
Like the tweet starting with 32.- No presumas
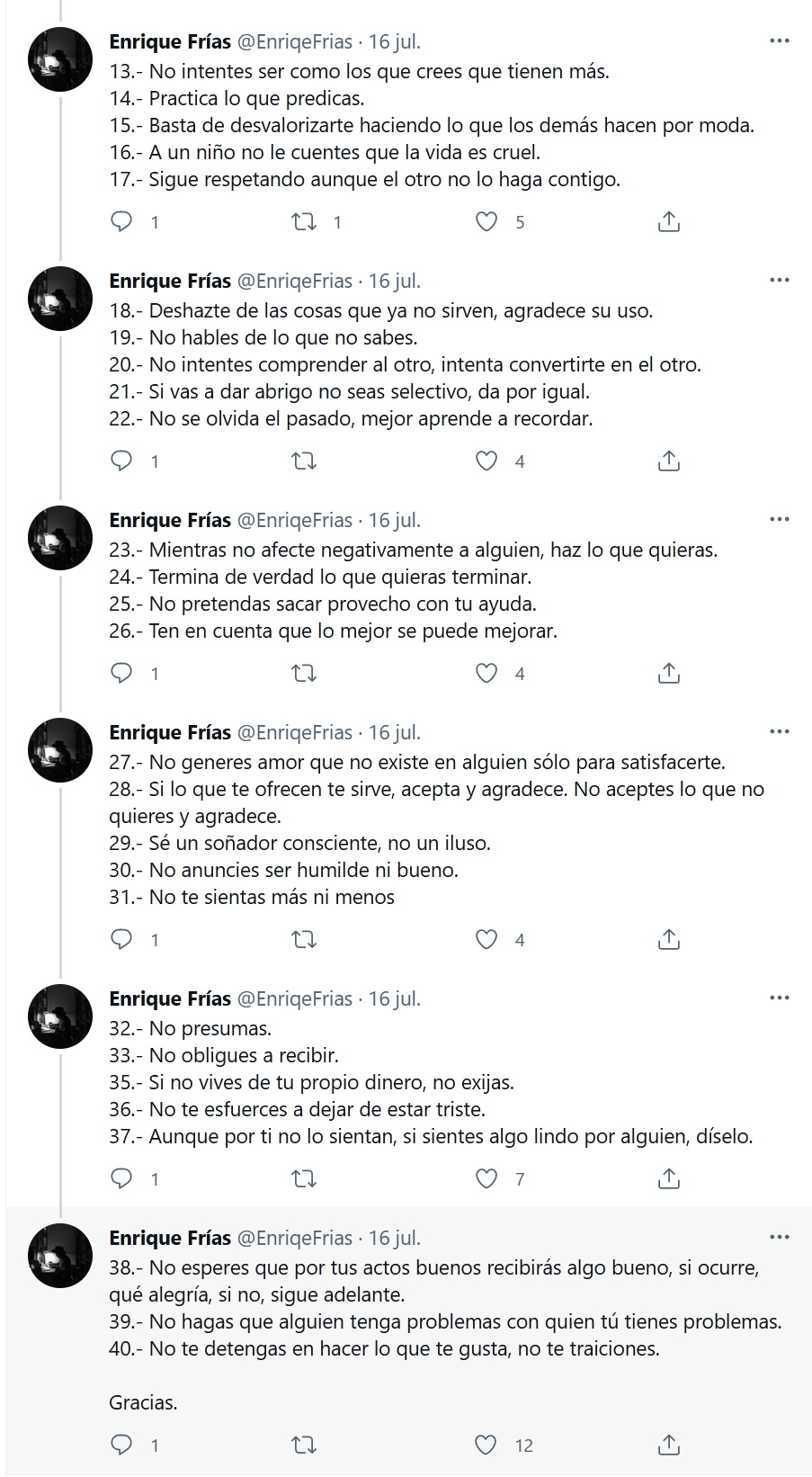coord(486,1179)
